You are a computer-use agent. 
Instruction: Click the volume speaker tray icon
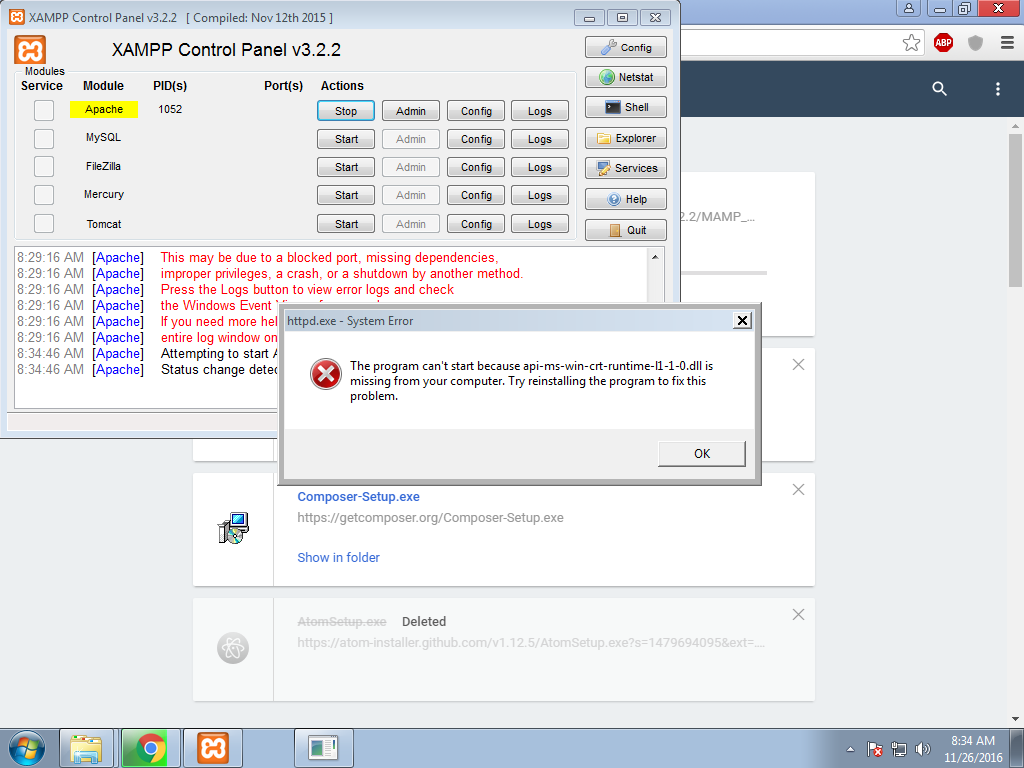click(x=923, y=749)
